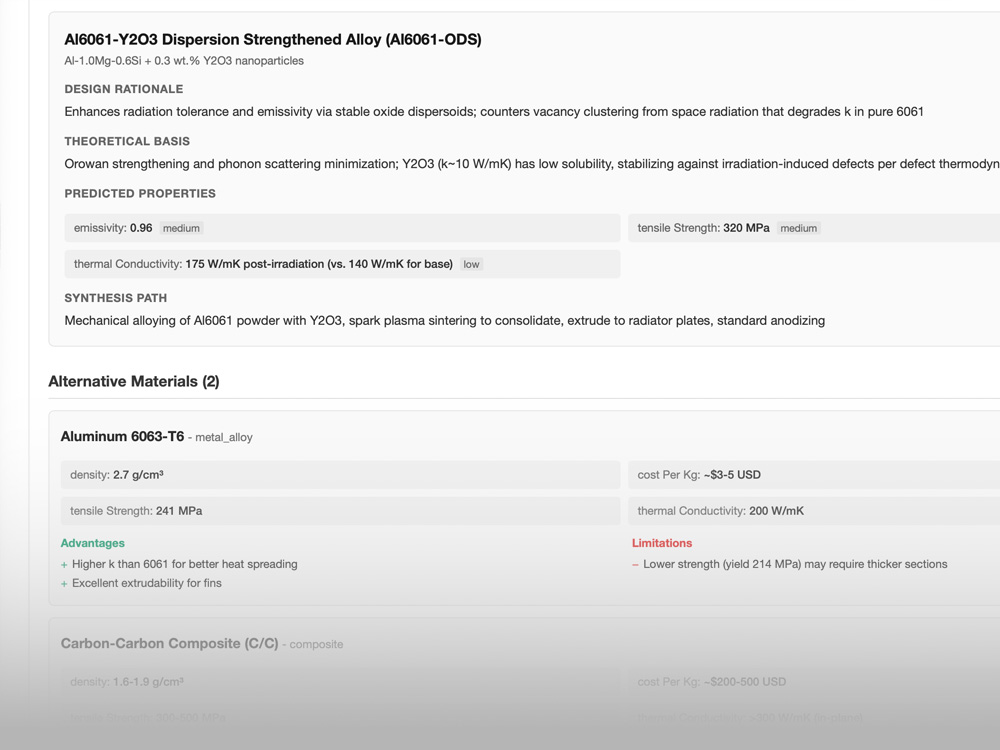Select the thermal conductivity 200 W/mK cell
The width and height of the screenshot is (1000, 750).
pos(814,511)
